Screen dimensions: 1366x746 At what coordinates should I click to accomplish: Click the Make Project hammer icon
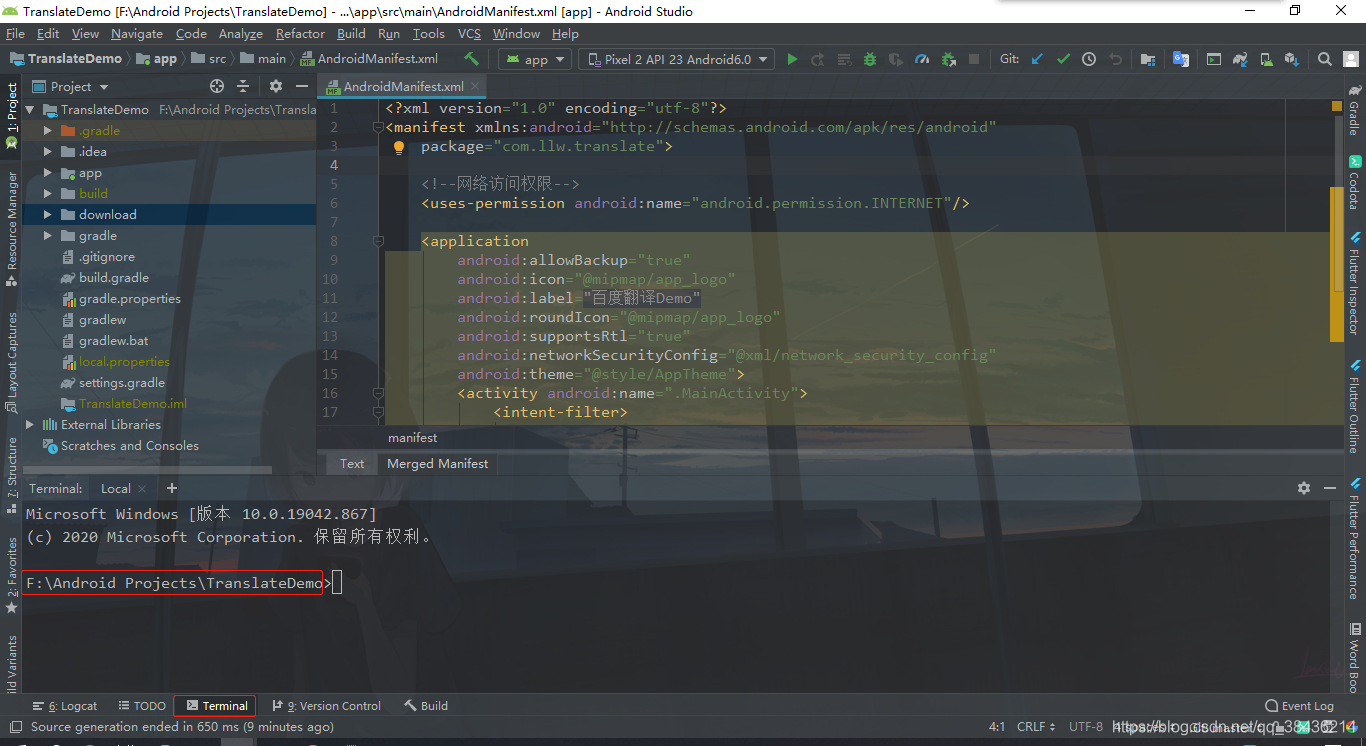[472, 59]
